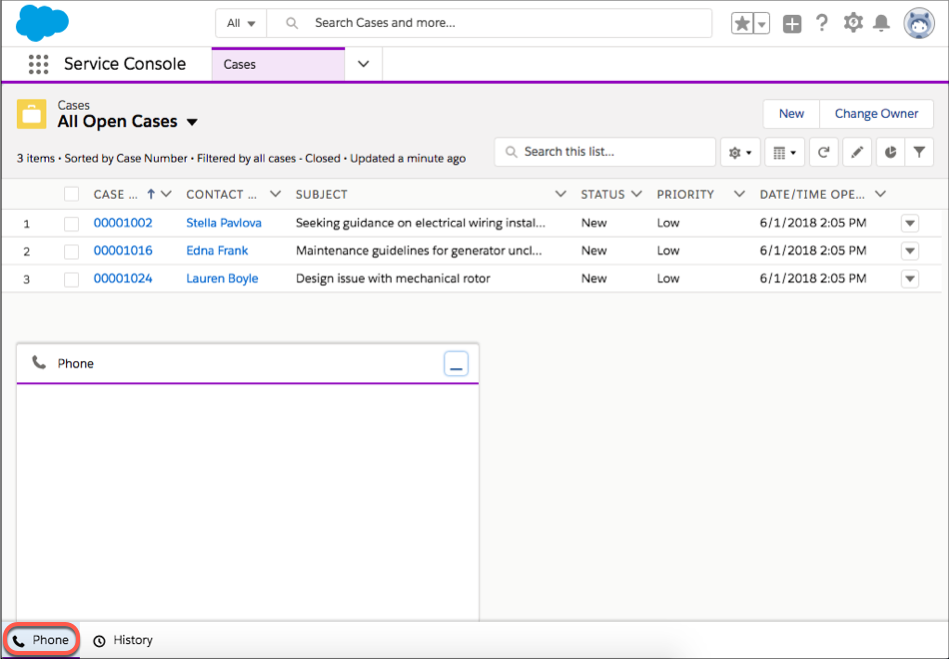Open navigation menu chevron beside Cases tab
Viewport: 949px width, 659px height.
click(x=363, y=64)
